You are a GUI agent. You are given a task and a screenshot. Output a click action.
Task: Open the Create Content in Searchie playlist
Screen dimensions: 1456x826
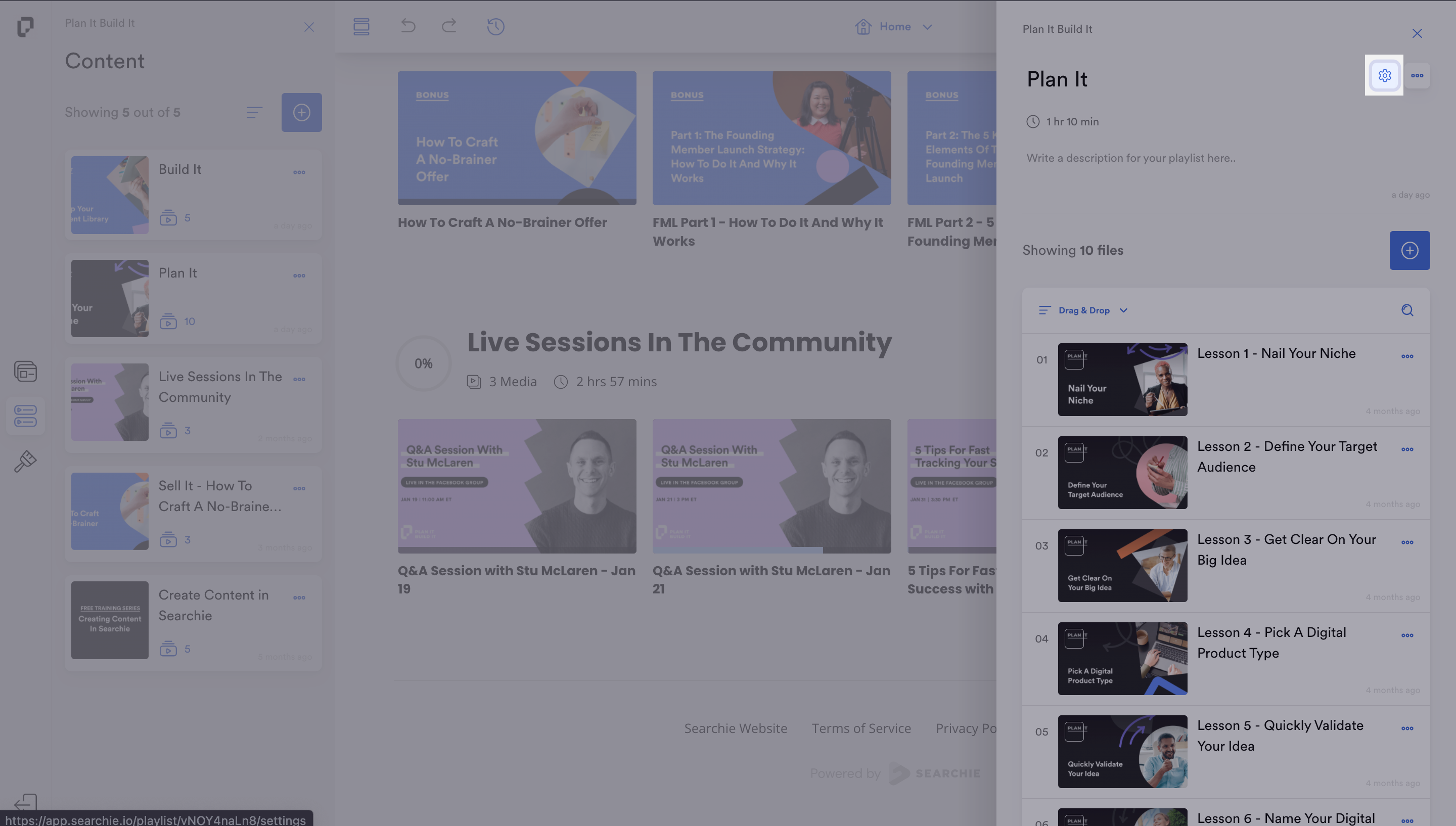[x=193, y=623]
